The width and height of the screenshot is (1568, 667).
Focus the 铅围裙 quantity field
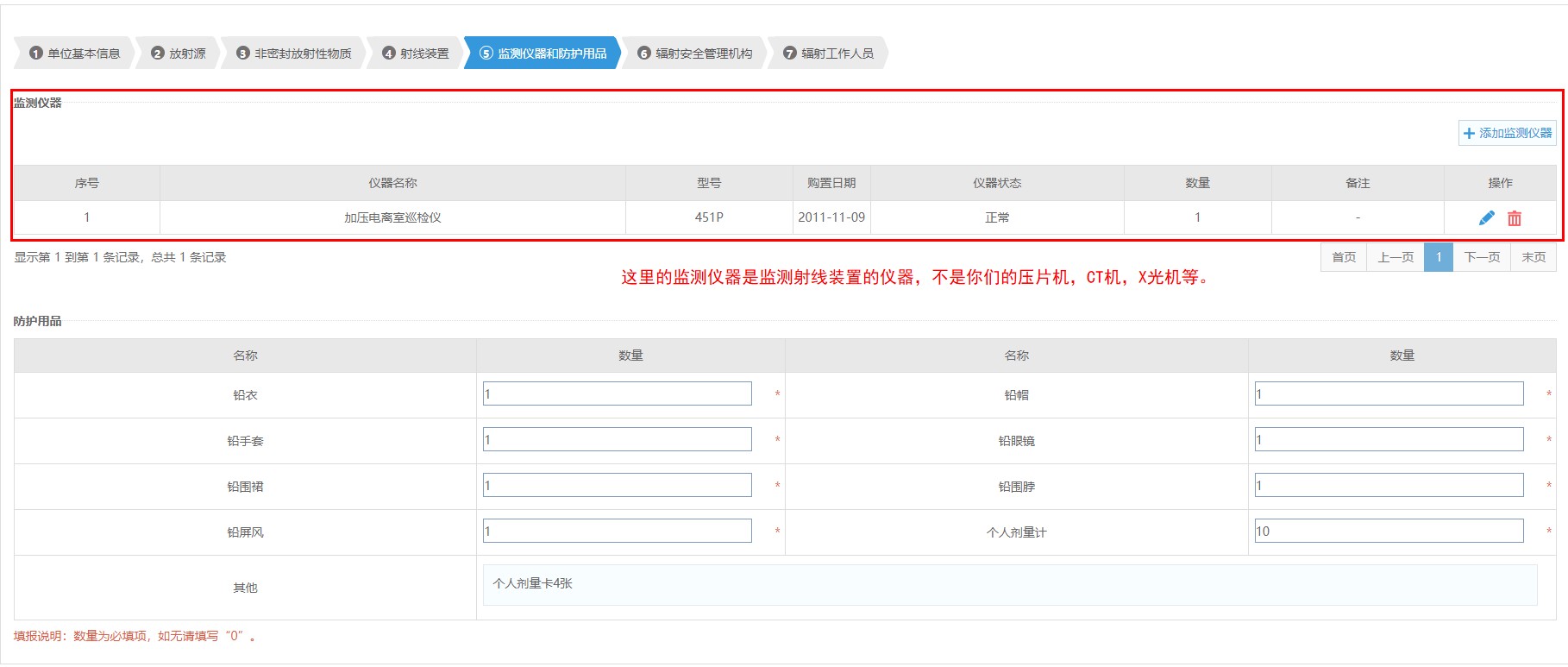click(x=618, y=486)
